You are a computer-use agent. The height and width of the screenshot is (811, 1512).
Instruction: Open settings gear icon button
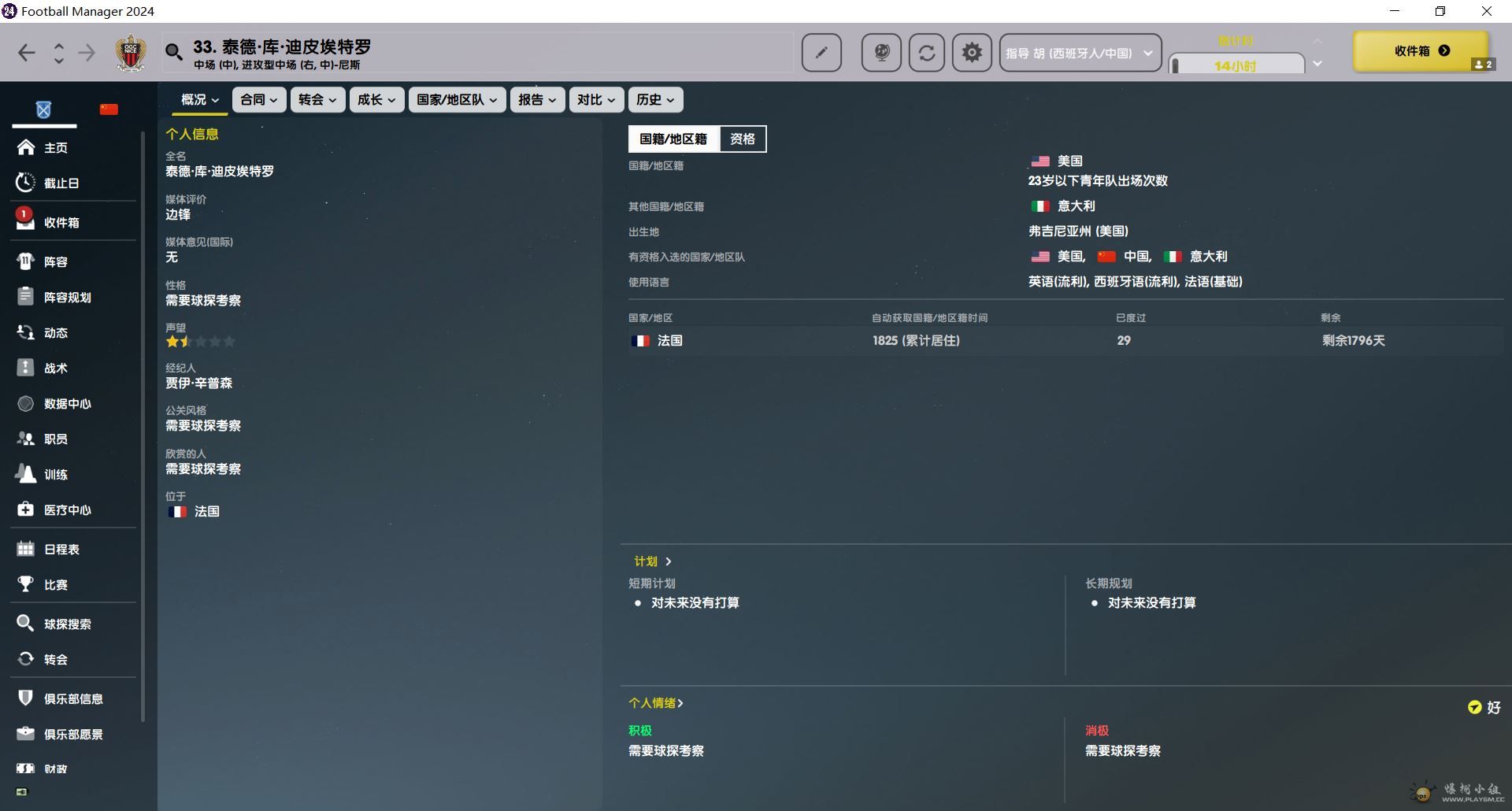pos(972,53)
